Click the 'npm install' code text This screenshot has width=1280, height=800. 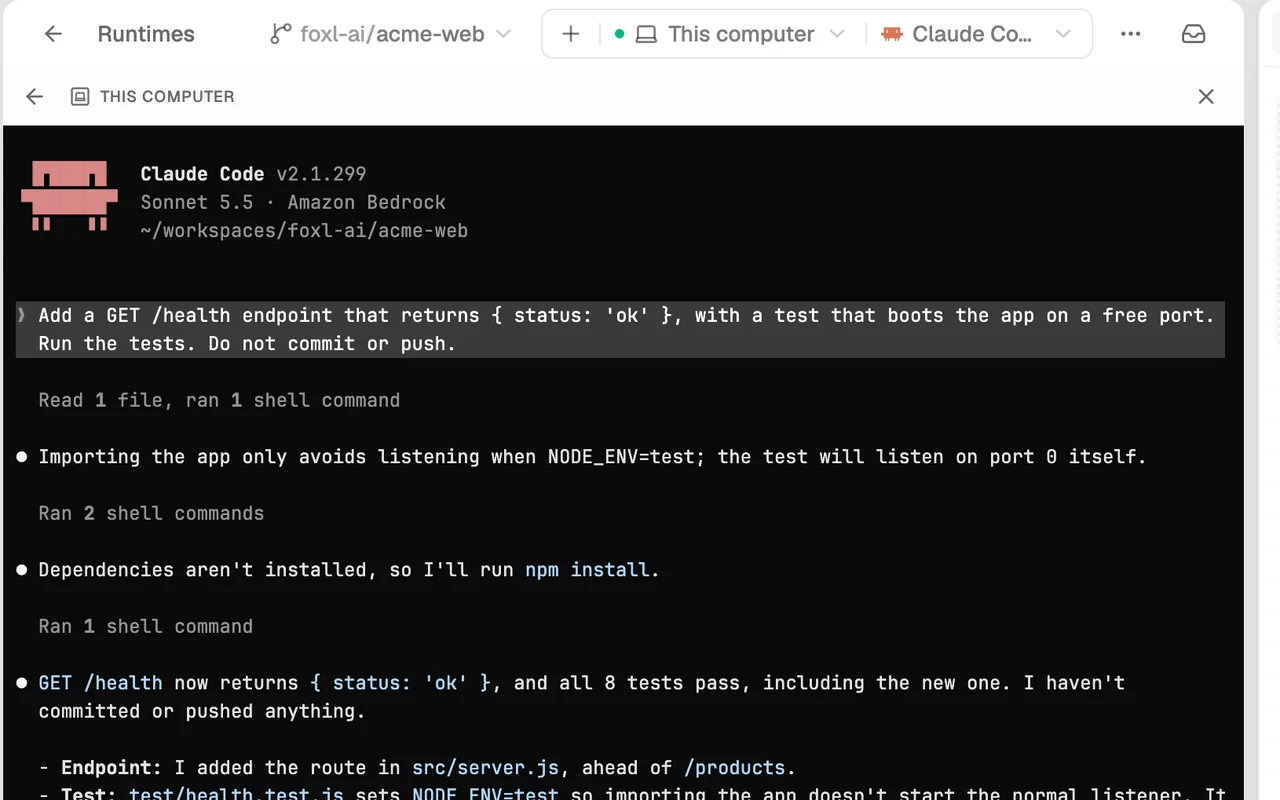[587, 570]
